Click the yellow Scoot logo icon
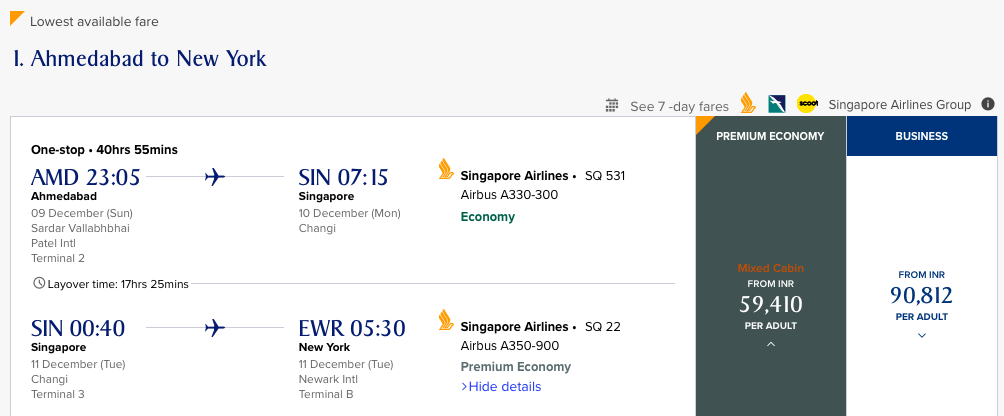The width and height of the screenshot is (1004, 416). point(807,104)
